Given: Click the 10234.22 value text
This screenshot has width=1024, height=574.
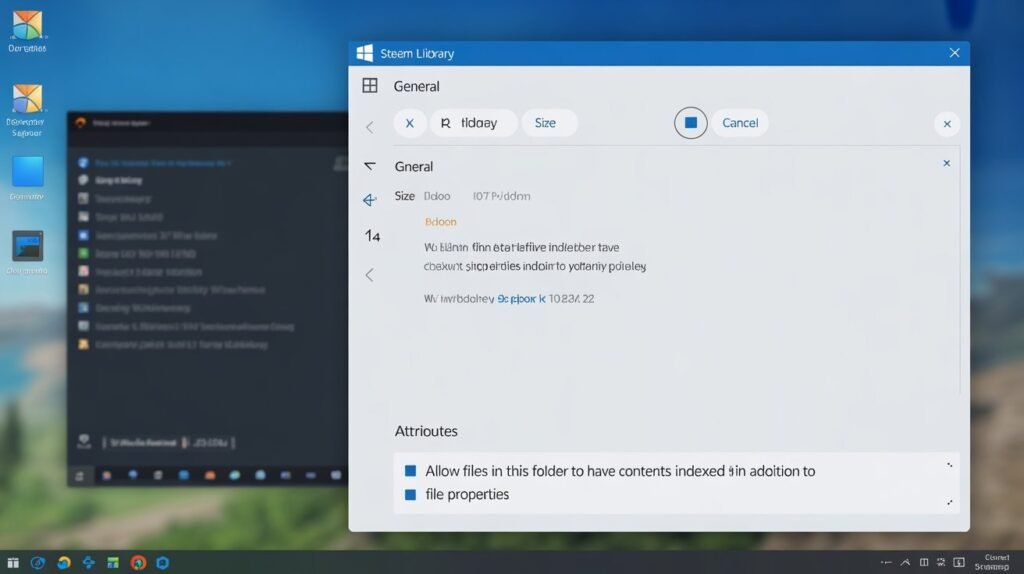Looking at the screenshot, I should (571, 299).
